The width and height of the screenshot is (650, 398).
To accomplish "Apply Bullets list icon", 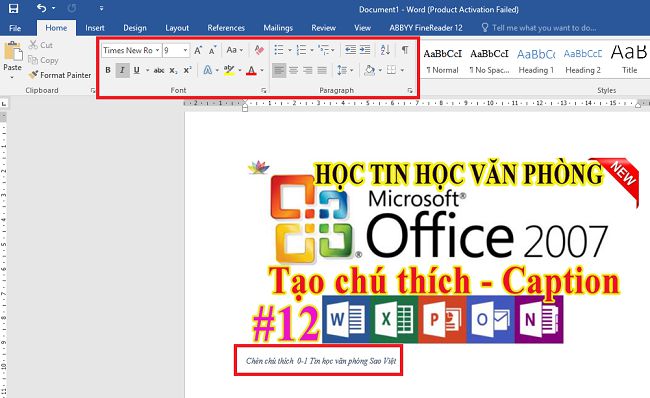I will [x=279, y=50].
